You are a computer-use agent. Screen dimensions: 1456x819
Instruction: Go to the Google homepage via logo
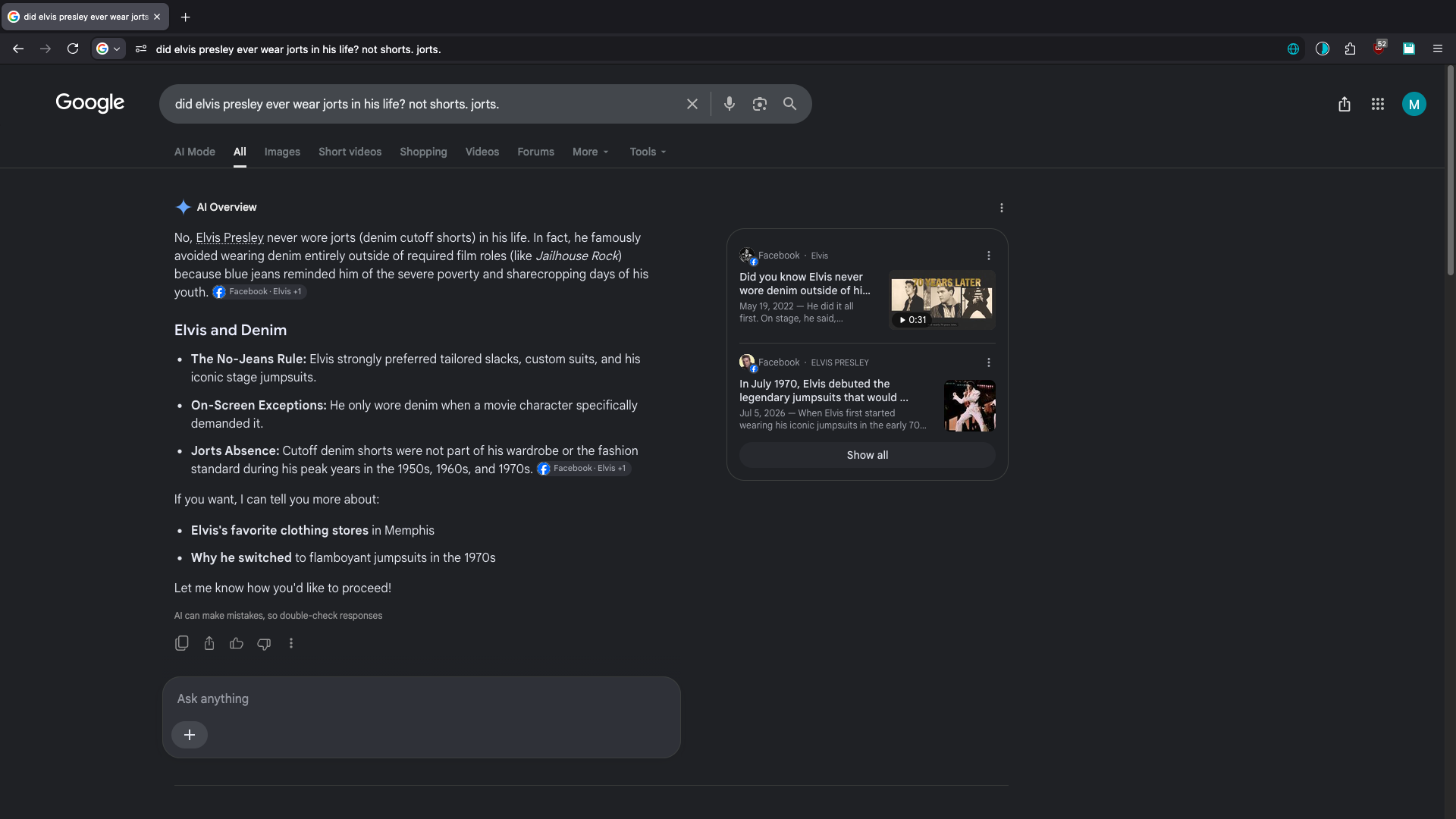click(x=89, y=103)
